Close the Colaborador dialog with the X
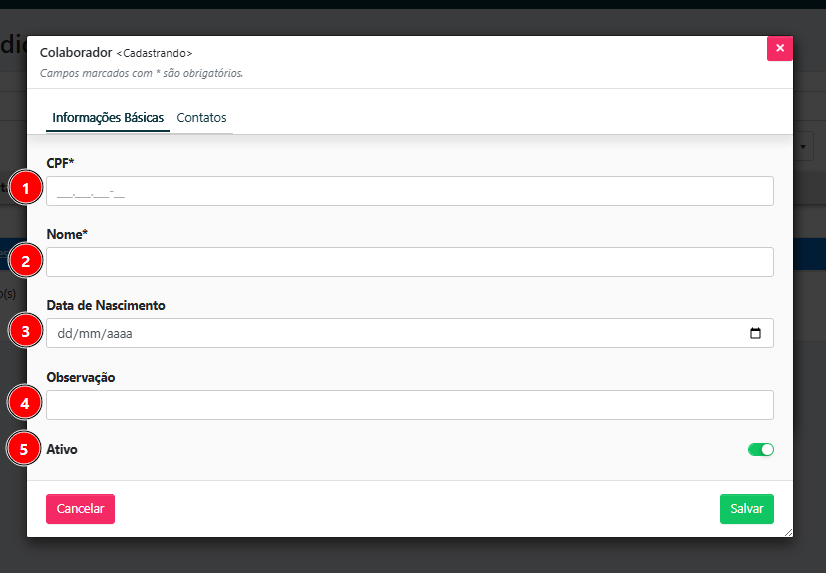Viewport: 826px width, 573px height. point(779,48)
